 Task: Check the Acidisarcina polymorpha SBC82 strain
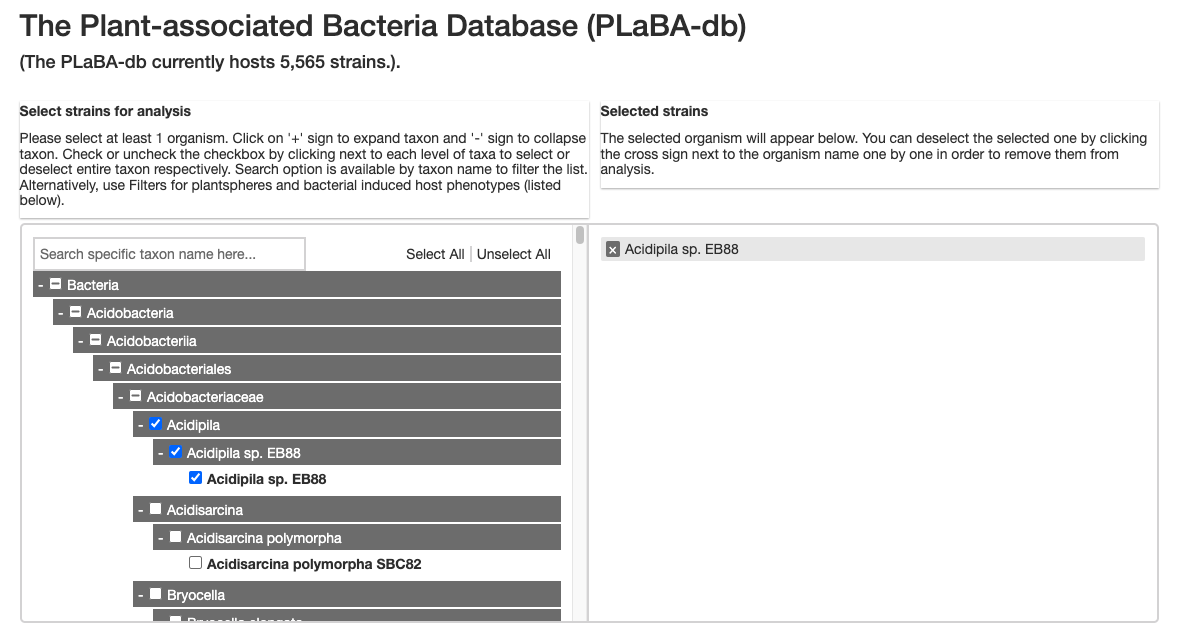pyautogui.click(x=195, y=563)
